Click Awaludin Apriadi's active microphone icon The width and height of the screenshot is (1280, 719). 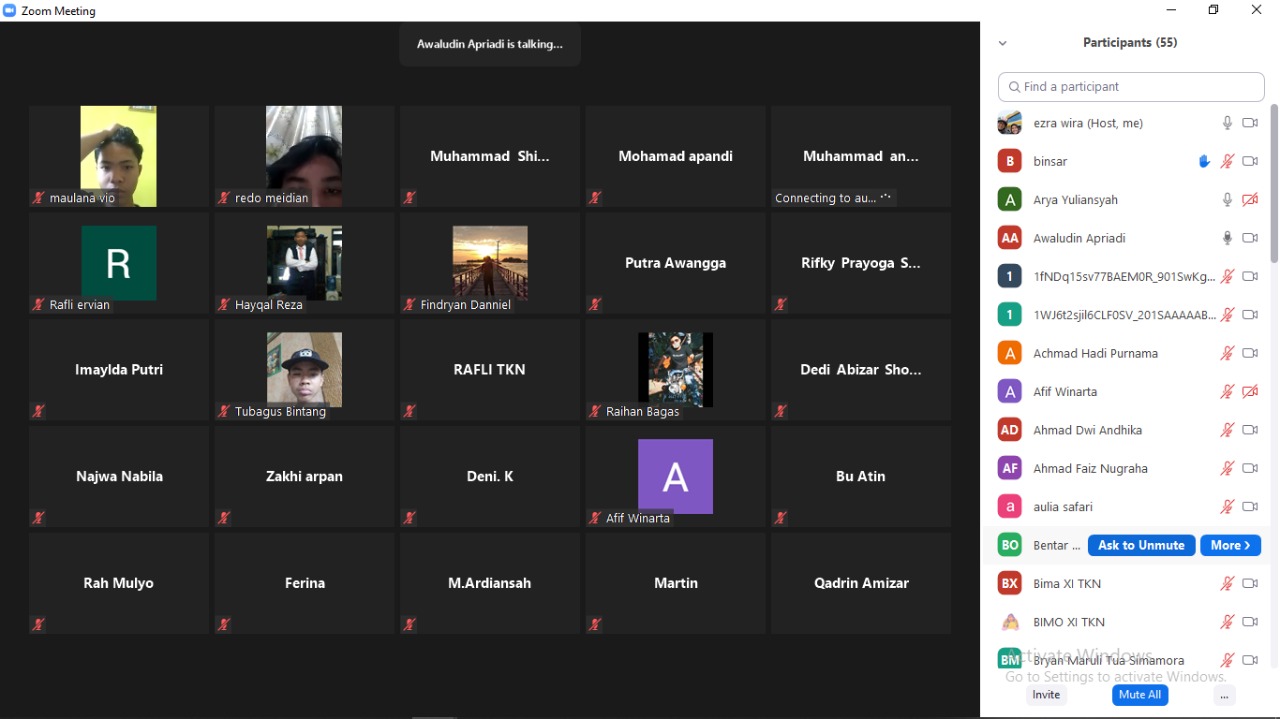pyautogui.click(x=1227, y=238)
